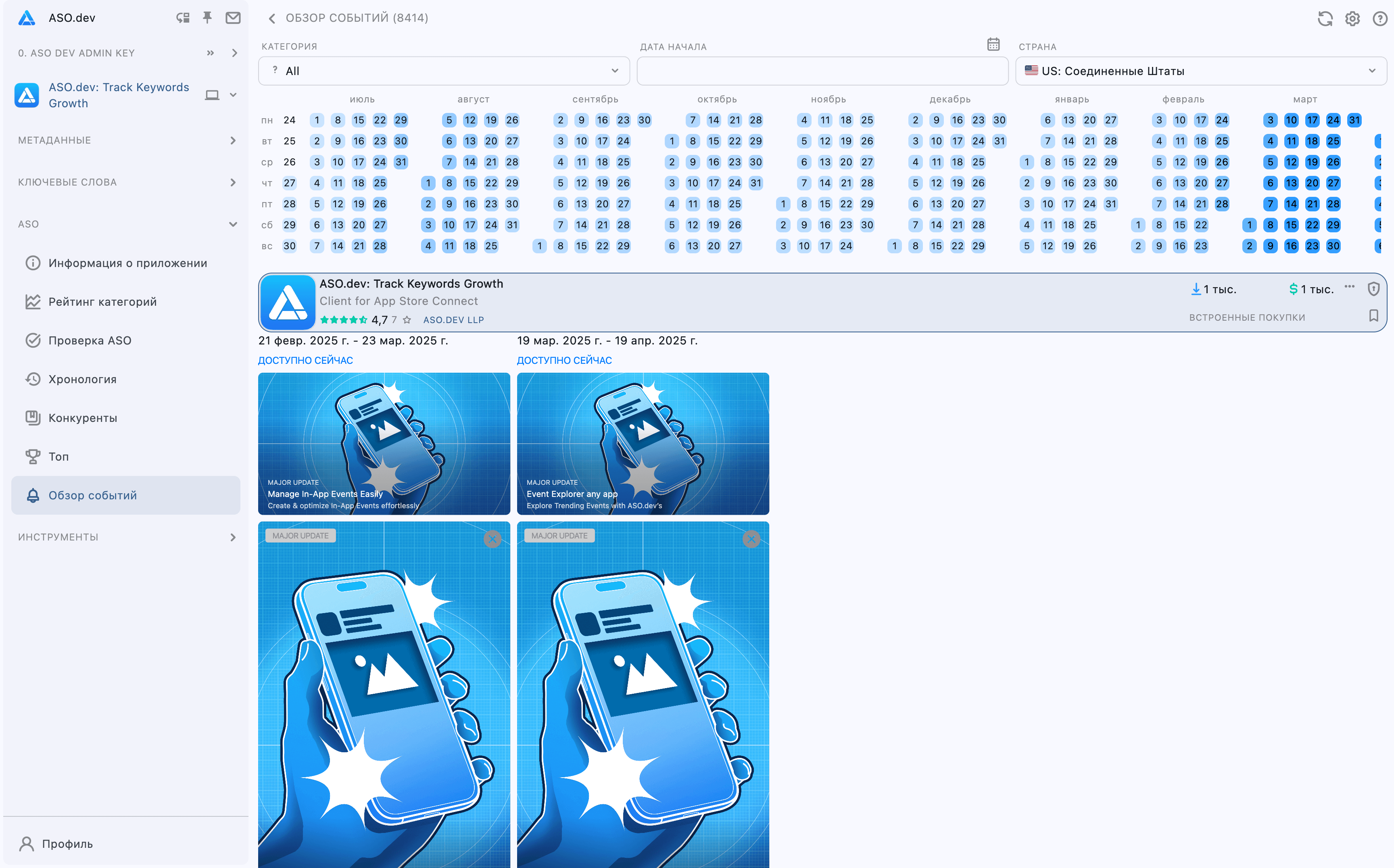
Task: Click Client for App Store Connect subtitle
Action: [x=399, y=301]
